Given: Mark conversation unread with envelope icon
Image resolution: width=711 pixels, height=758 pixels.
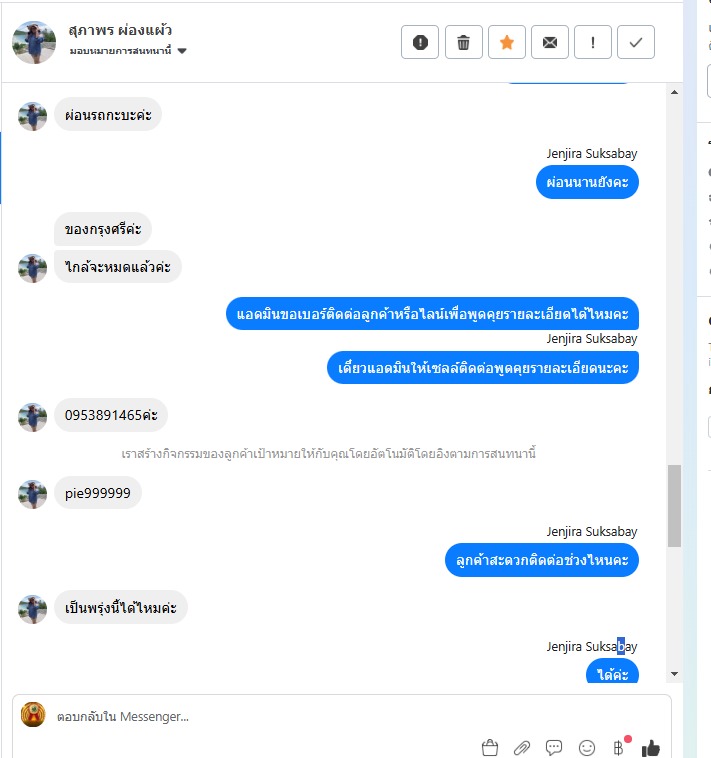Looking at the screenshot, I should click(x=550, y=42).
